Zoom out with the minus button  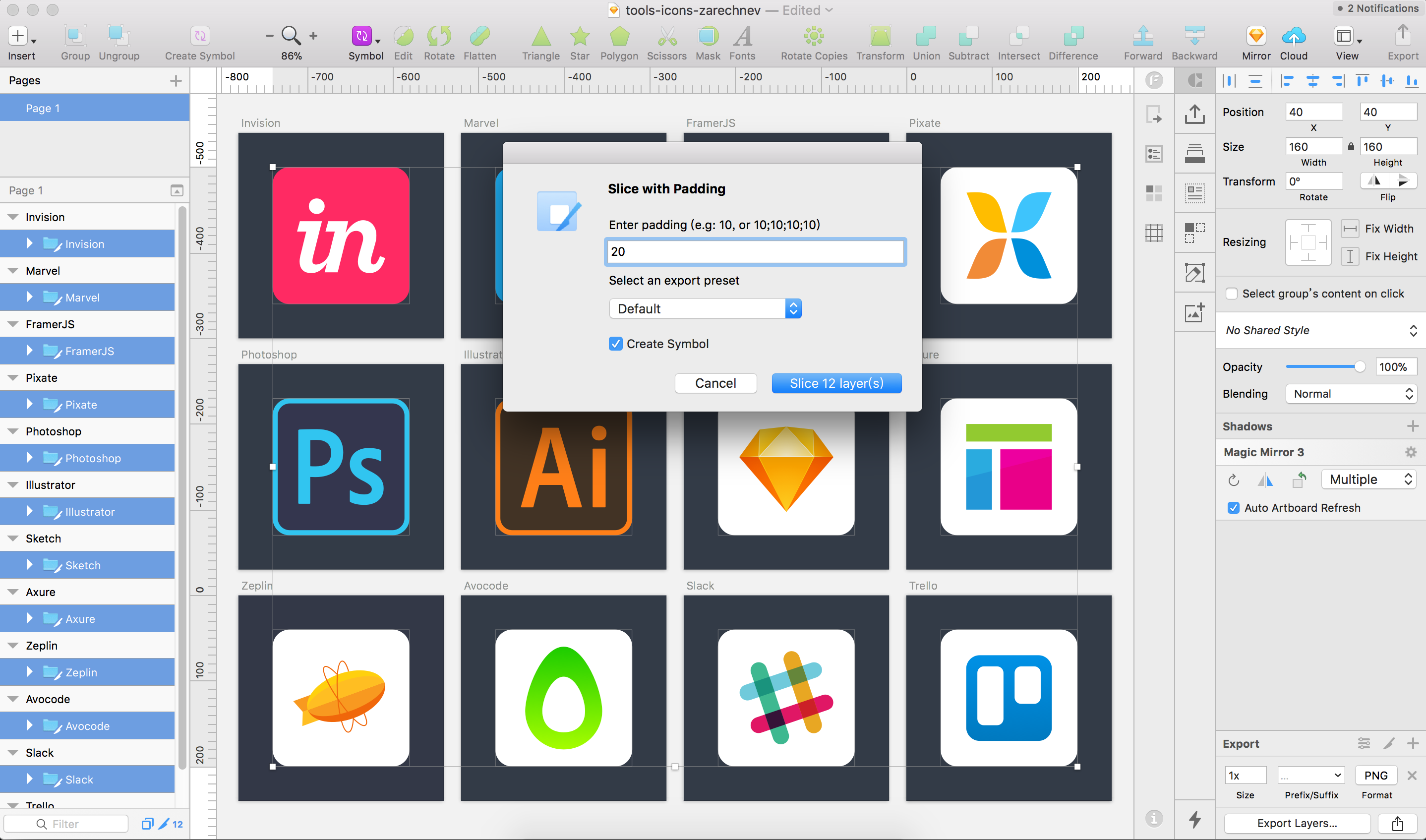pos(269,36)
